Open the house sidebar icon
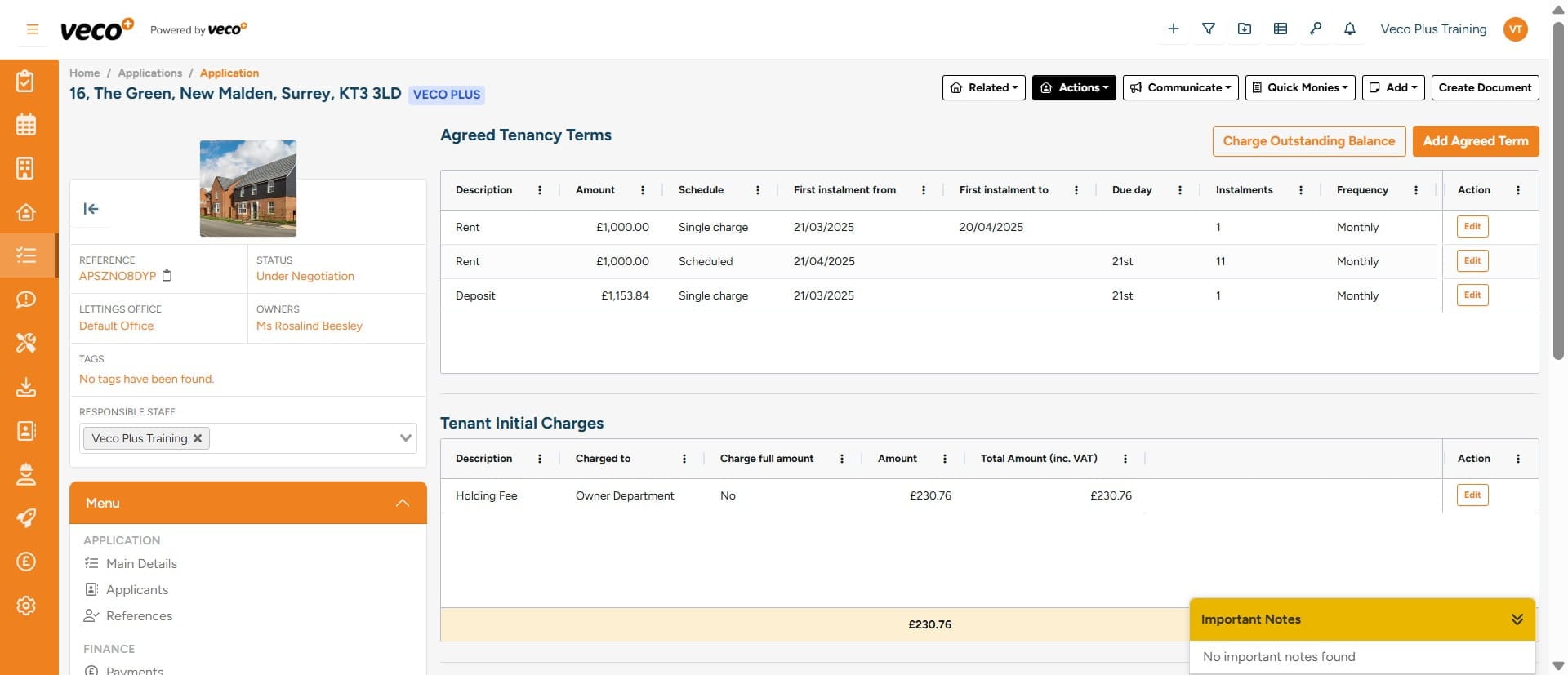This screenshot has width=1568, height=675. coord(26,212)
